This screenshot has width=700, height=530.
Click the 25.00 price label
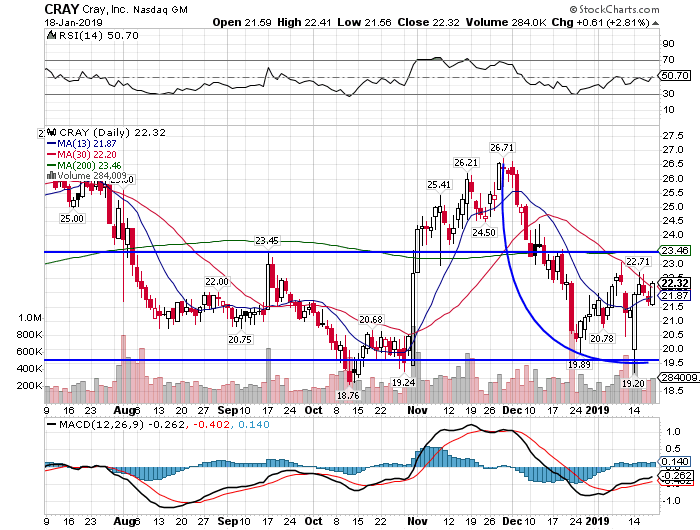[72, 218]
